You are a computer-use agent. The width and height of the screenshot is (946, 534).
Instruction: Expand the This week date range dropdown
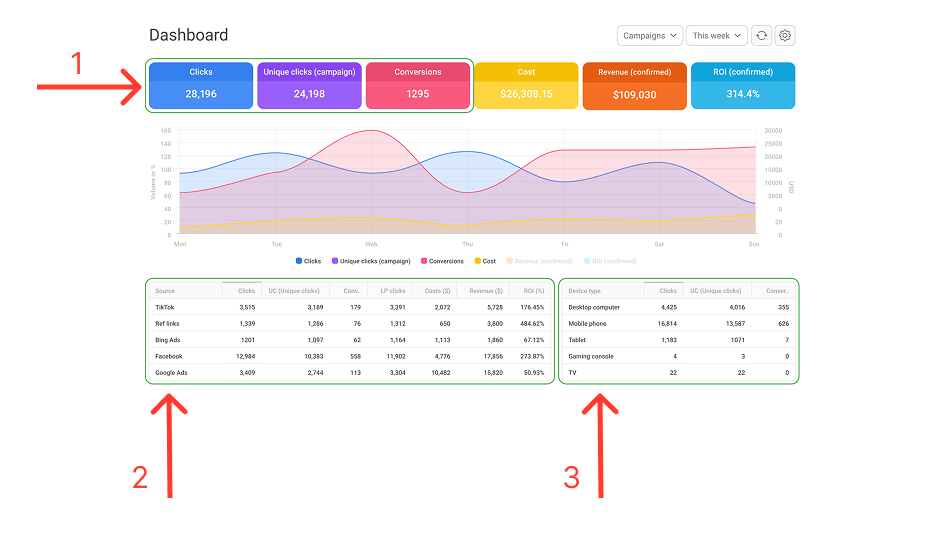pos(717,36)
